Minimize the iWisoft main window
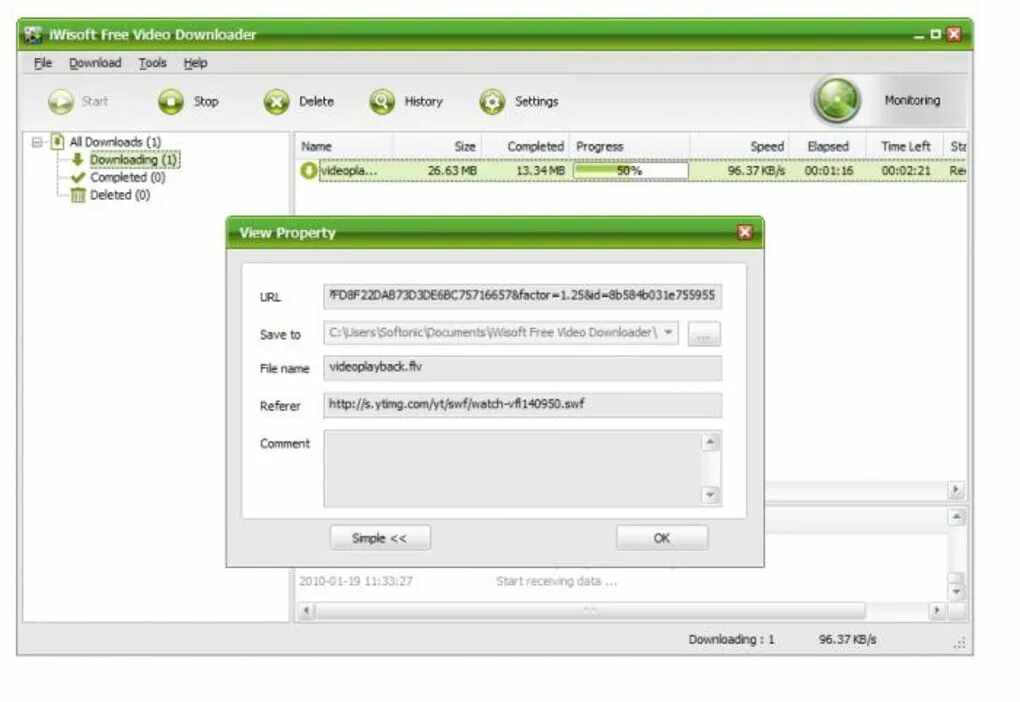 pyautogui.click(x=919, y=35)
